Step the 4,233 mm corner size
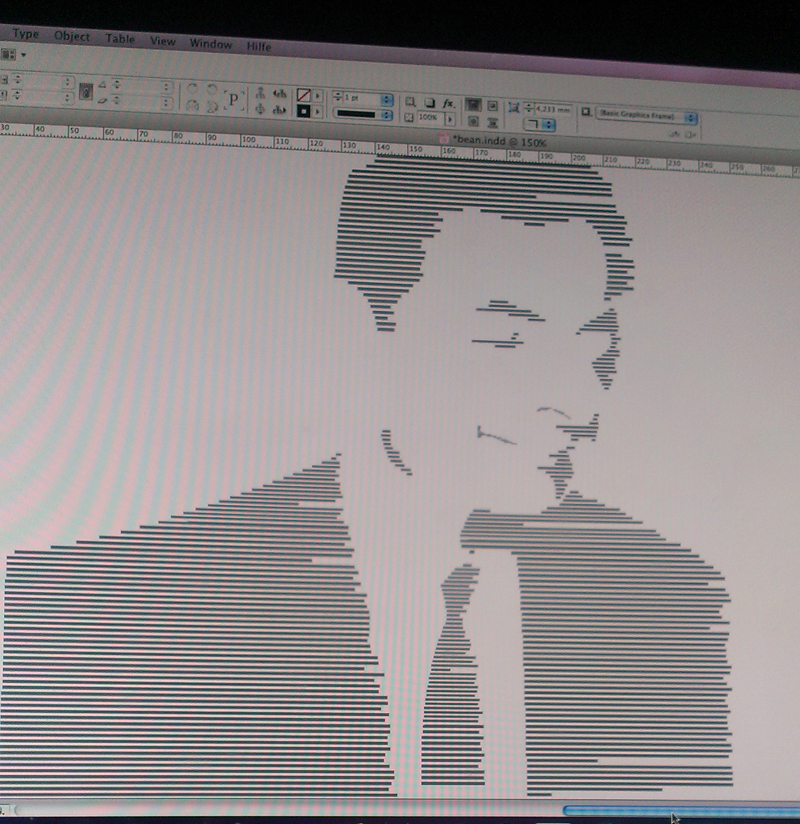 pos(529,108)
